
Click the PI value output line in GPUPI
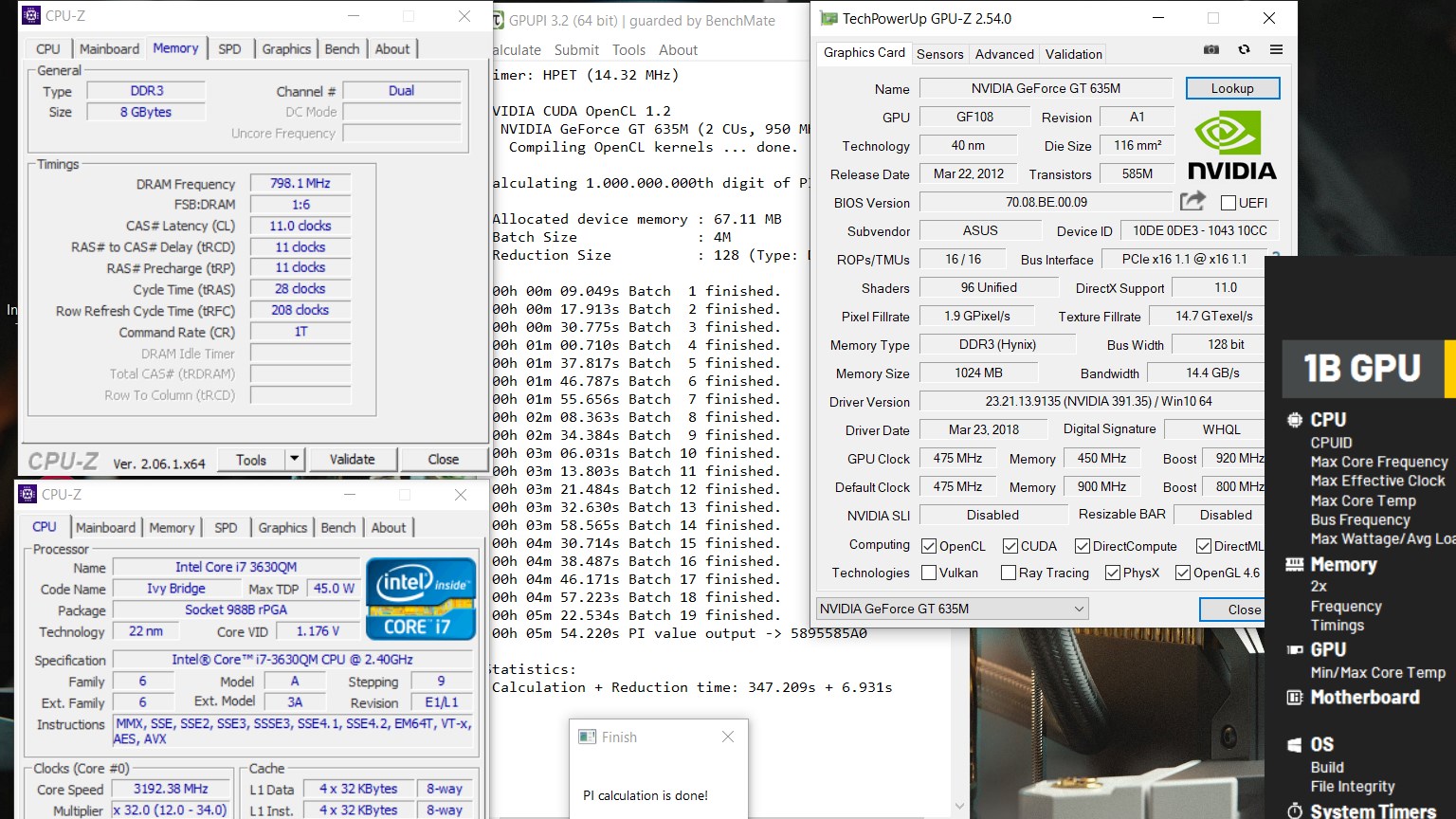(680, 633)
